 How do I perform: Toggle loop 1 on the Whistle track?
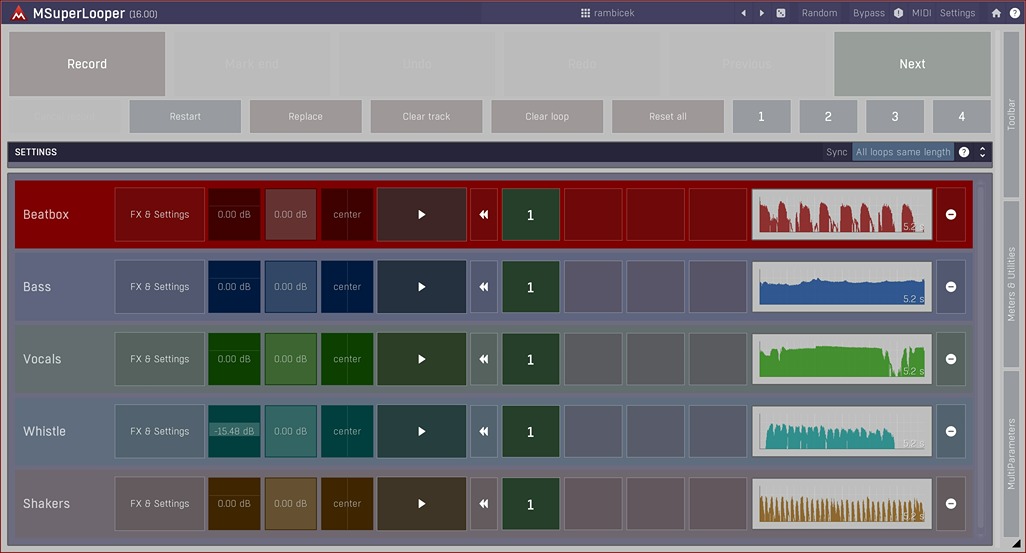pyautogui.click(x=530, y=432)
